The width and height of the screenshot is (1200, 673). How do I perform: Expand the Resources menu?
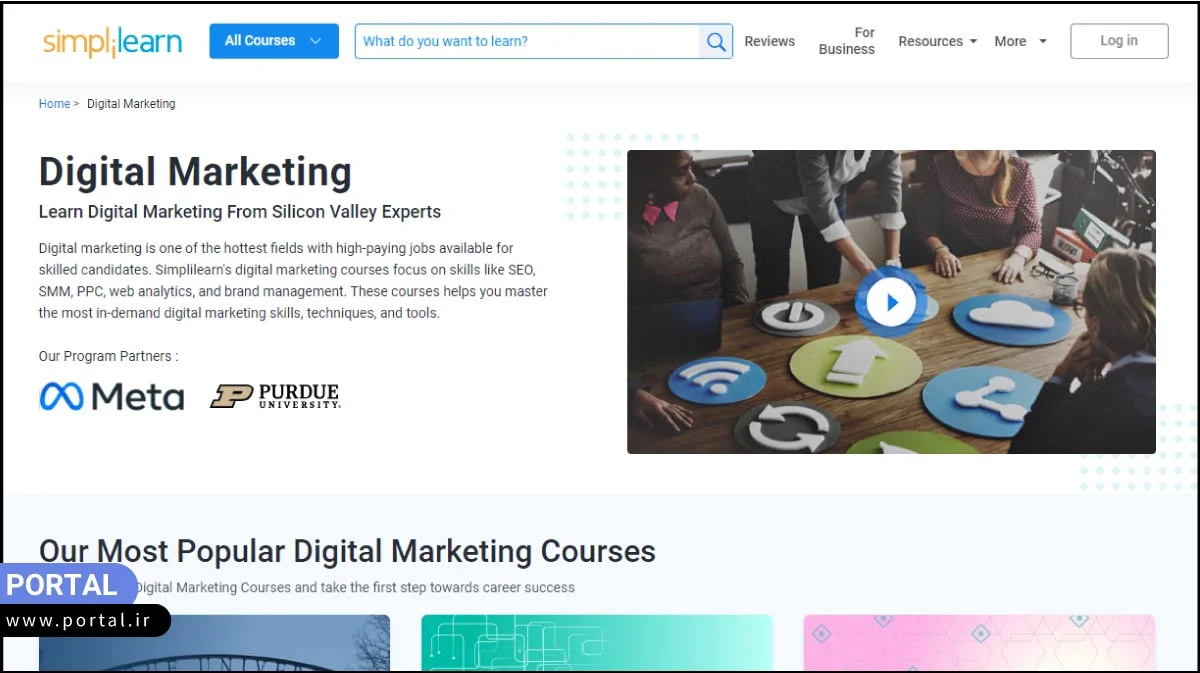937,42
